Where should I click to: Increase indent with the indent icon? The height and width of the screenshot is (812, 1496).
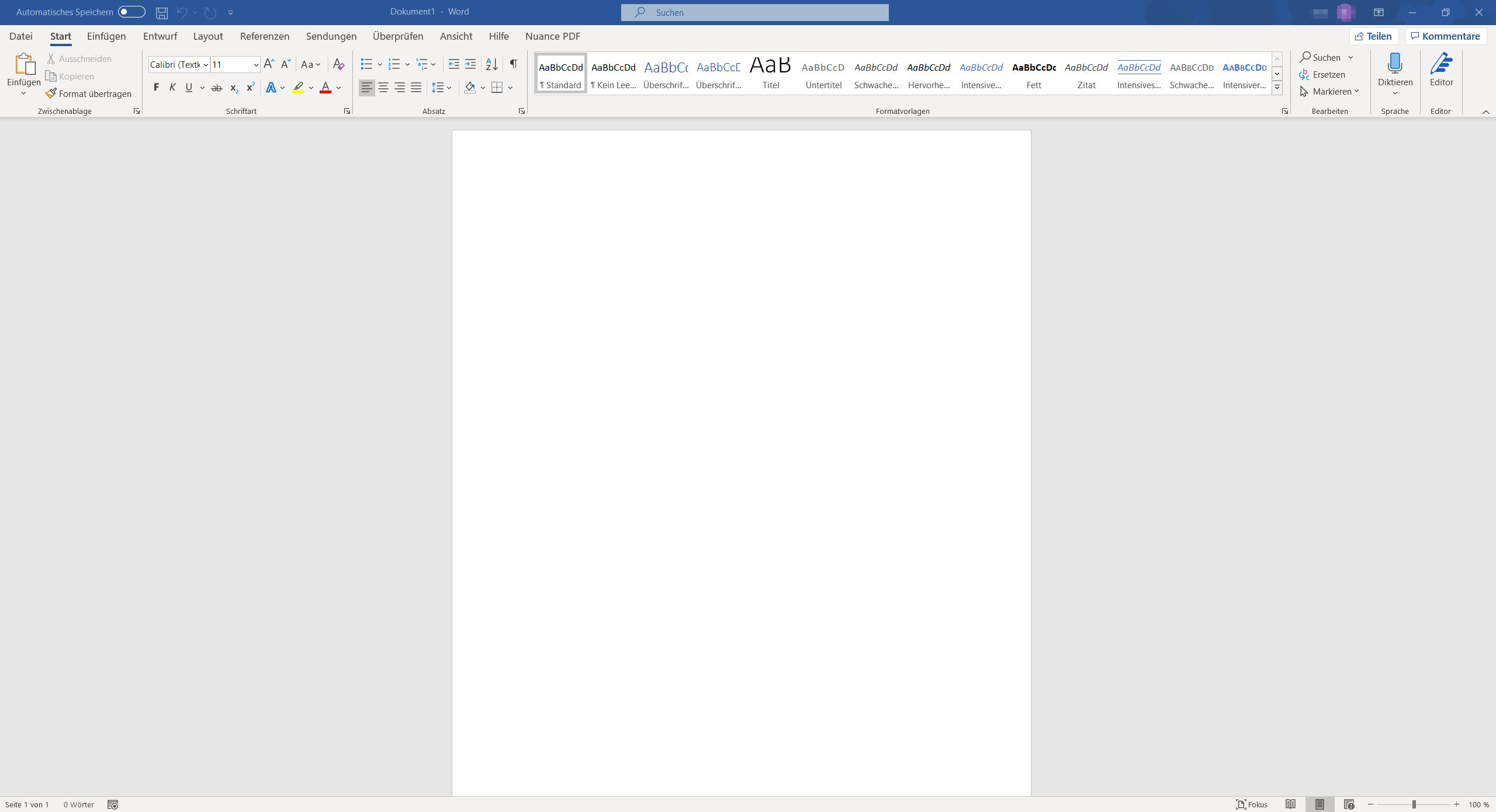(470, 64)
